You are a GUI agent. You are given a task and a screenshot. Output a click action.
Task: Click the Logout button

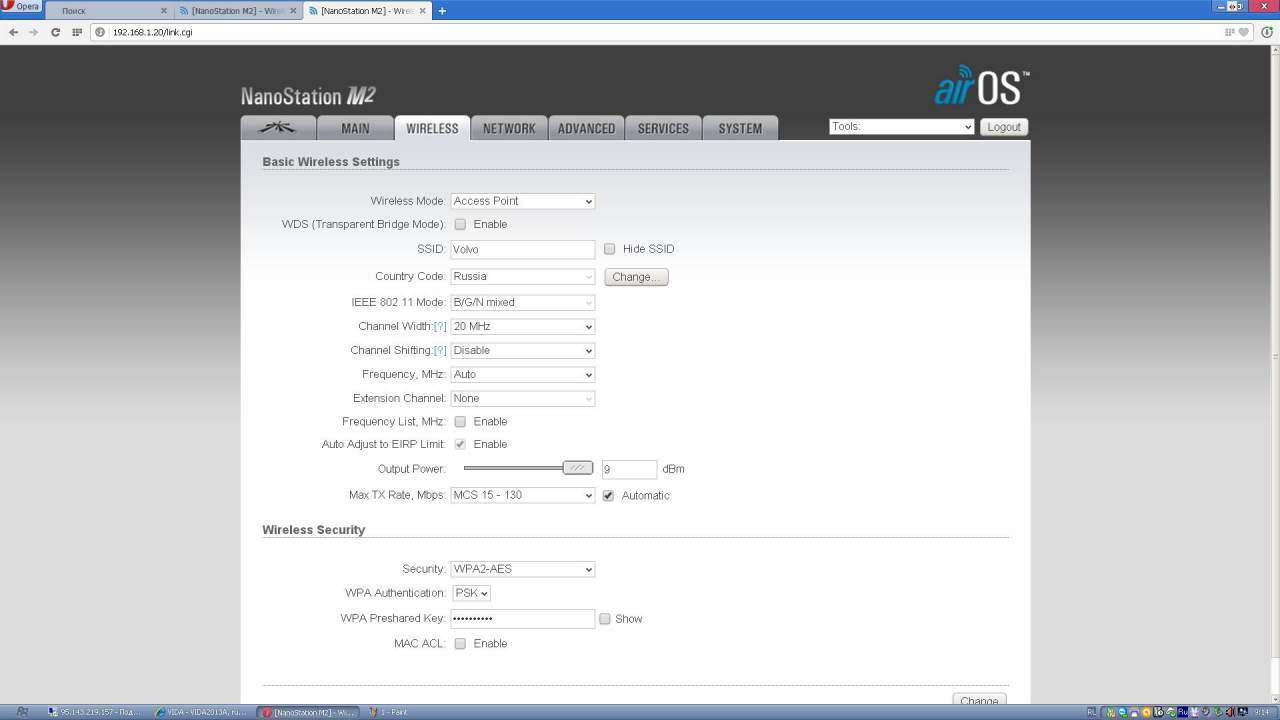tap(1004, 127)
